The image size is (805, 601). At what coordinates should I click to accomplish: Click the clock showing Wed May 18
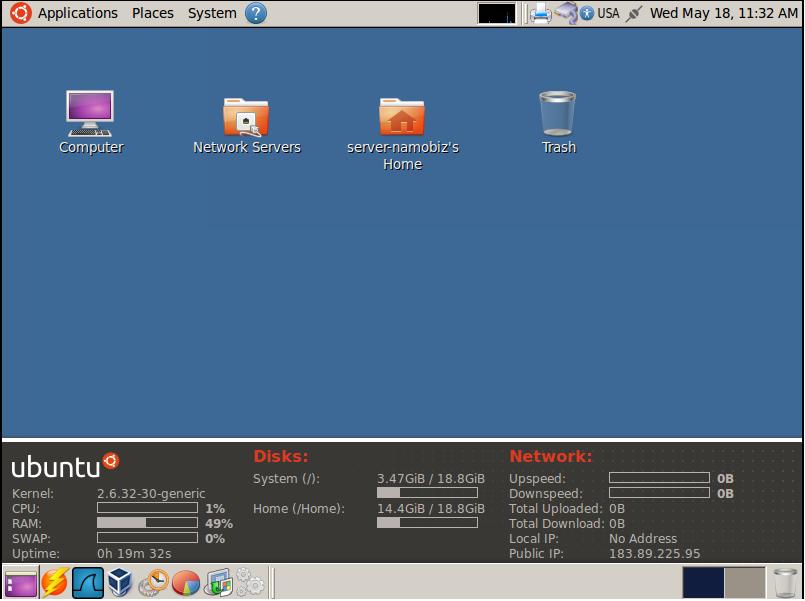click(724, 13)
